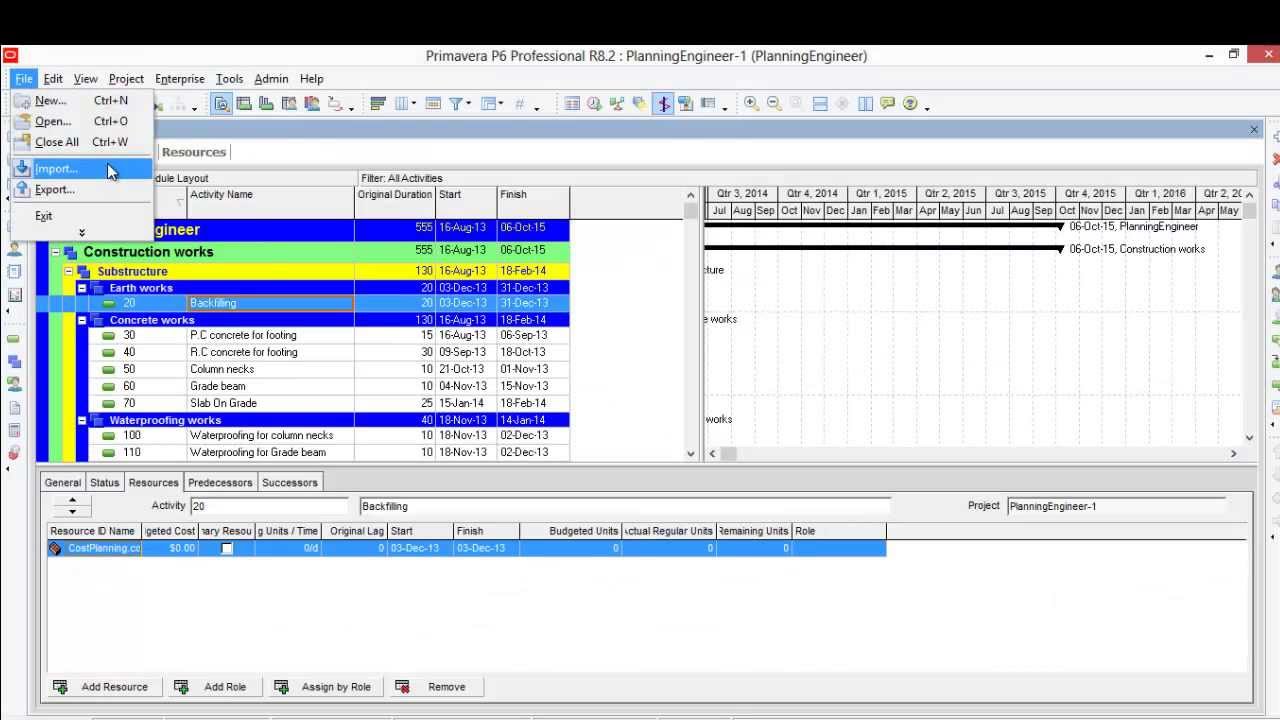Screen dimensions: 1280x720
Task: Click the Activity ID field showing 20
Action: pyautogui.click(x=269, y=507)
